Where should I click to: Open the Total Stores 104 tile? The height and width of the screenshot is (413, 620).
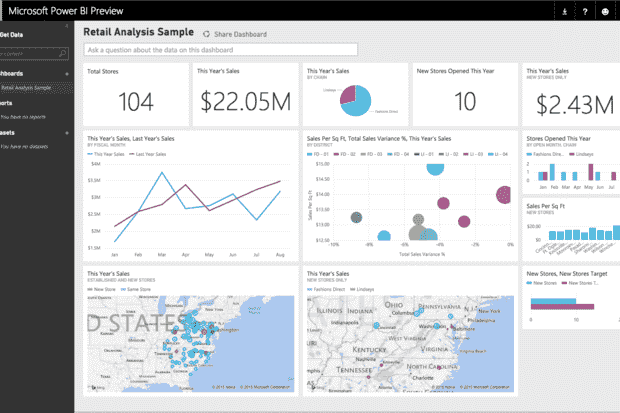click(x=136, y=95)
